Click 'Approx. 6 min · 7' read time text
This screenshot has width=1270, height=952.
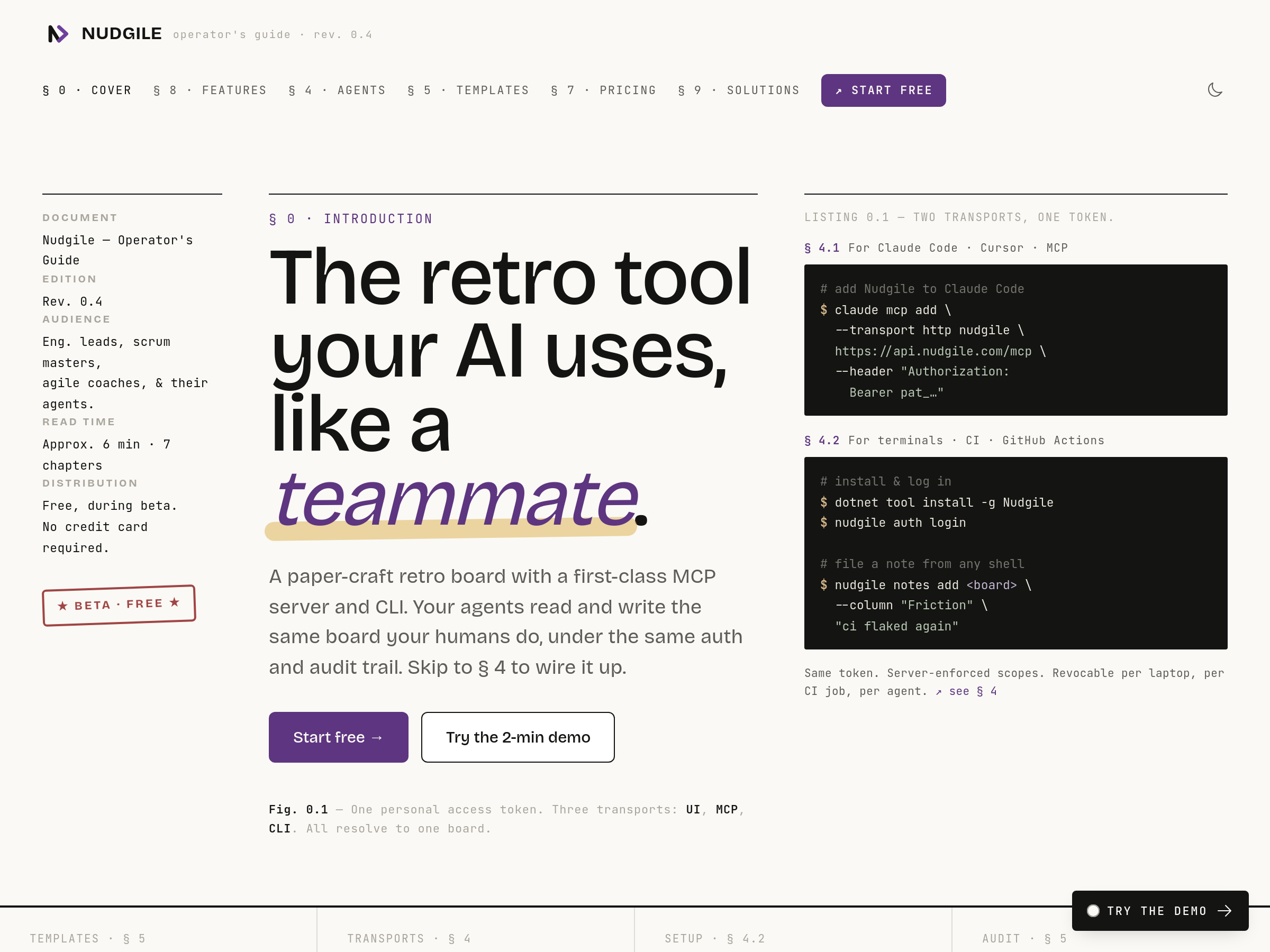[x=106, y=445]
